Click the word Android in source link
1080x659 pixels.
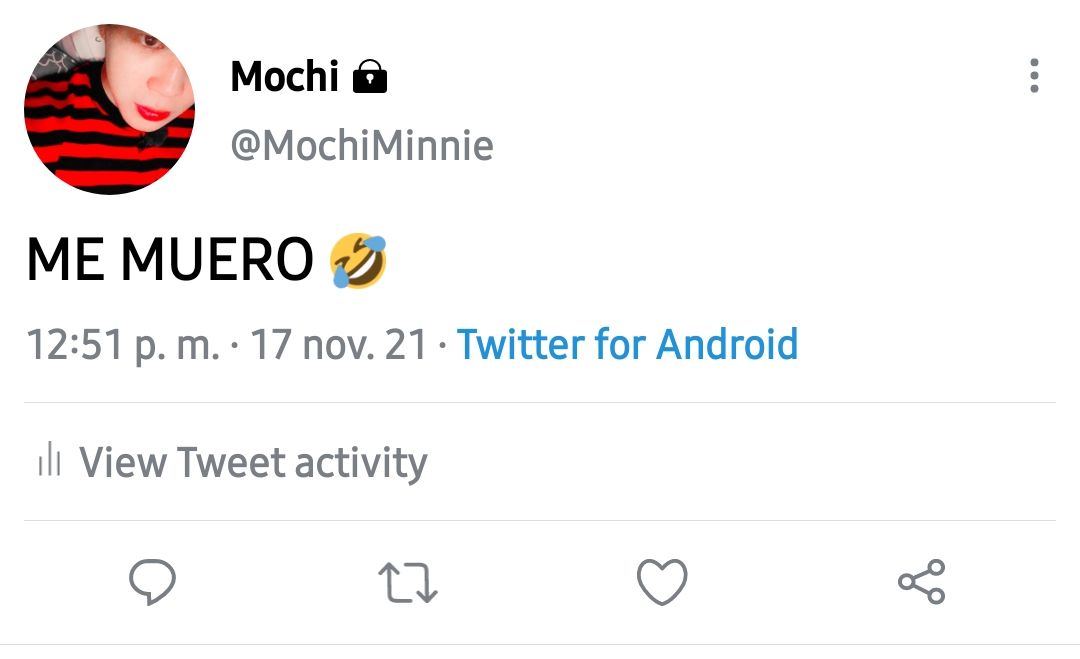point(727,344)
